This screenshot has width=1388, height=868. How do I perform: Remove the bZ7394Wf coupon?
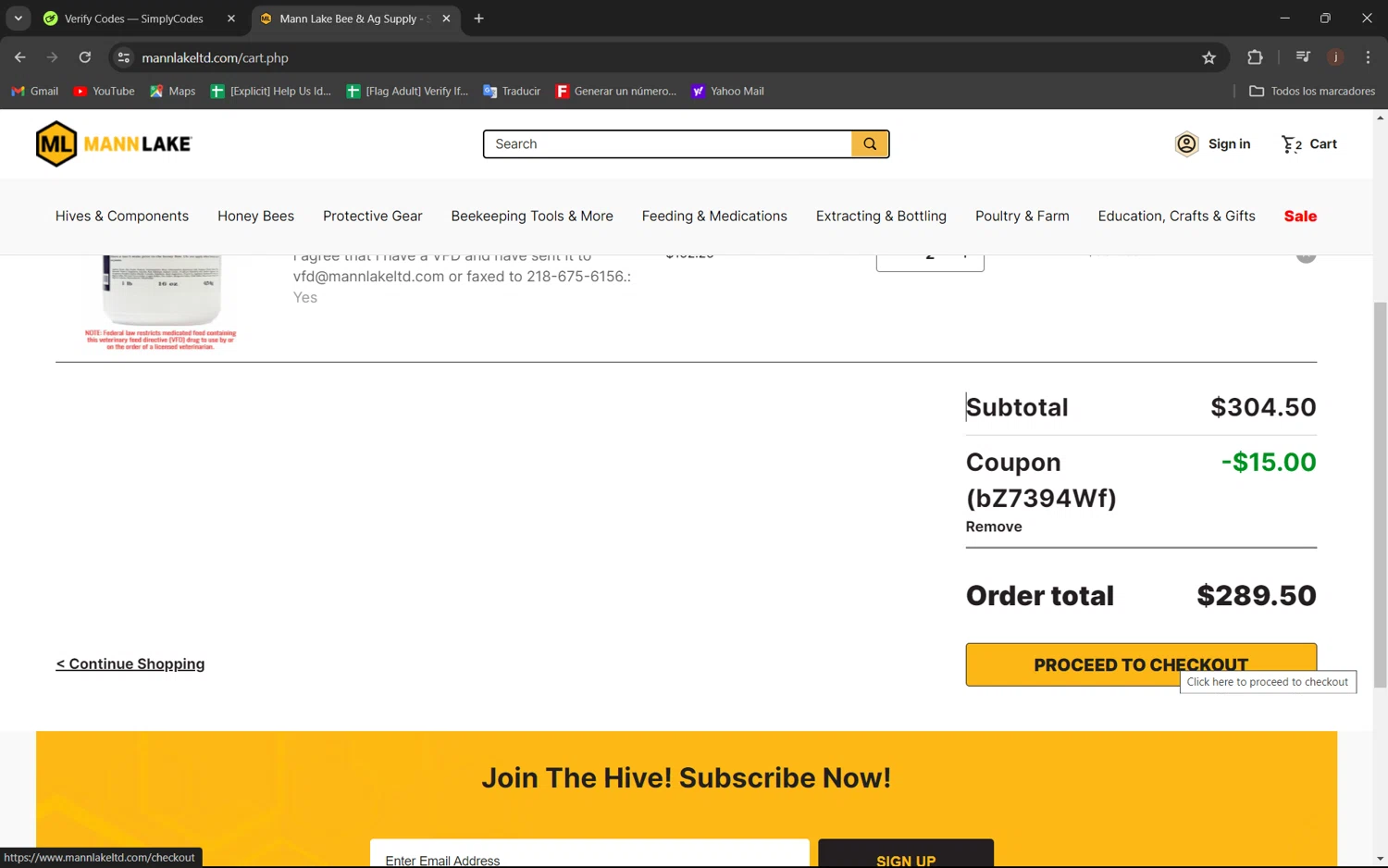994,527
